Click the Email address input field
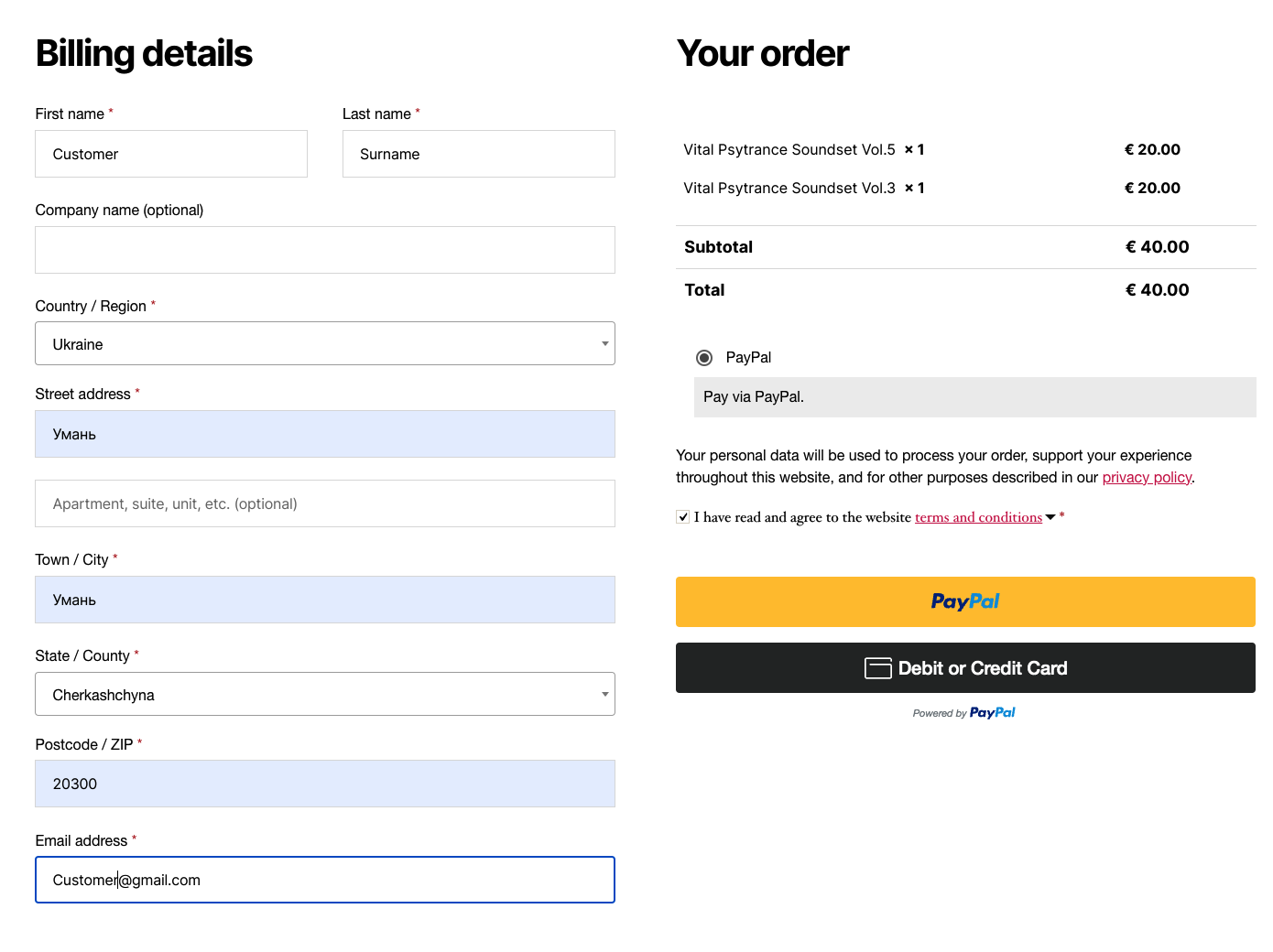This screenshot has width=1273, height=952. (325, 880)
